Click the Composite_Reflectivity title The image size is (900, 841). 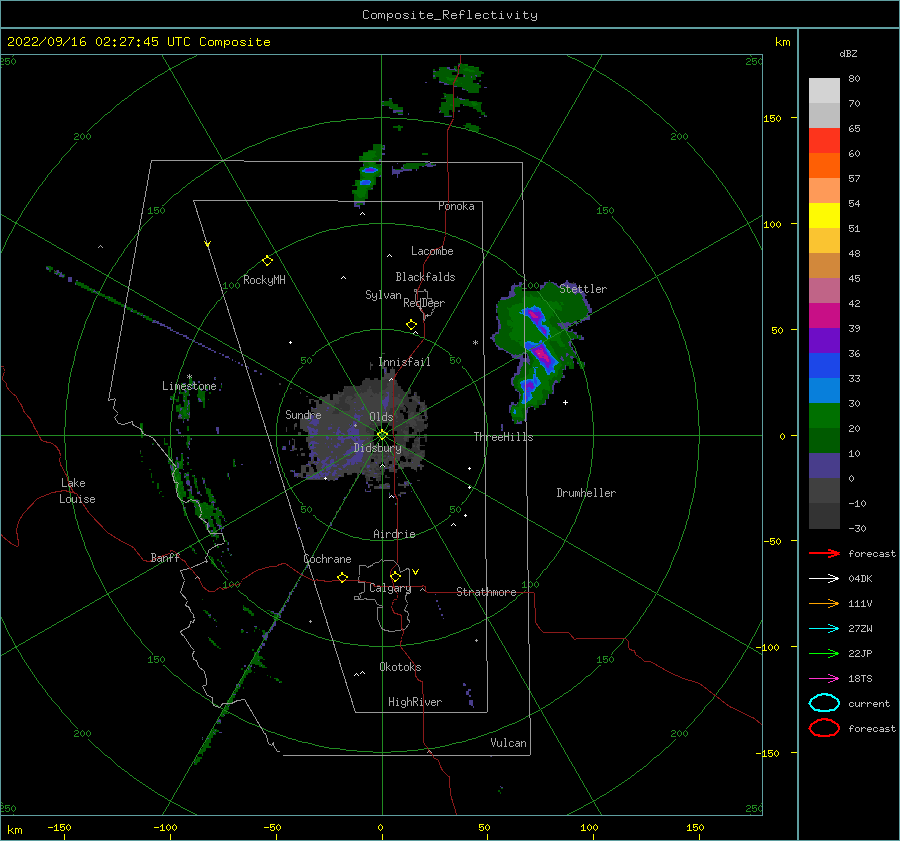[450, 15]
